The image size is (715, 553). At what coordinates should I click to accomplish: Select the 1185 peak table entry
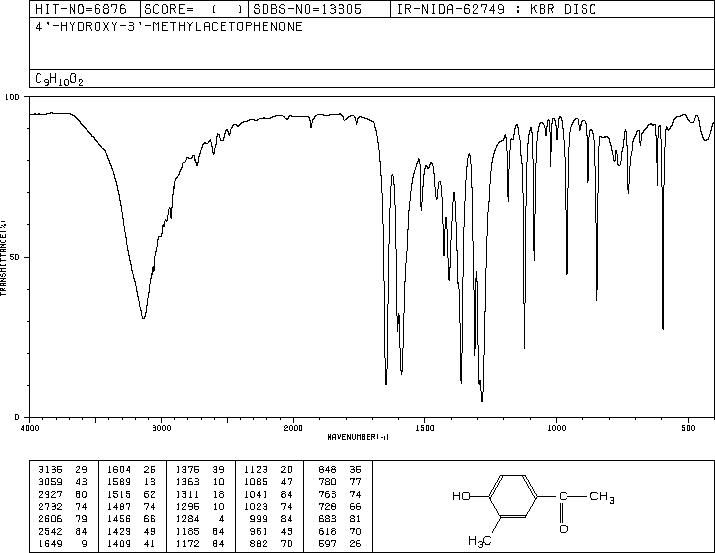tap(200, 531)
